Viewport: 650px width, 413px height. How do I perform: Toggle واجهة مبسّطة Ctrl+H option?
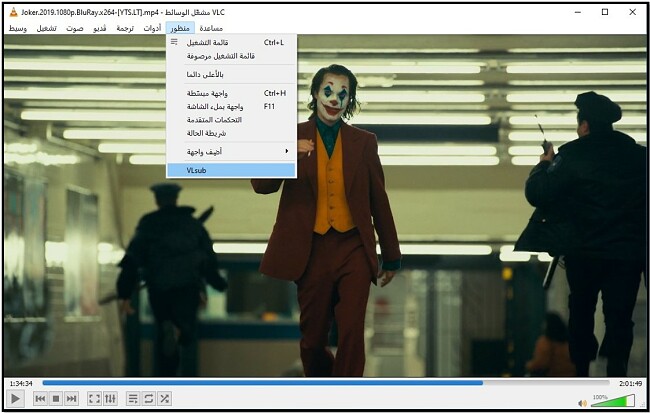(x=231, y=93)
